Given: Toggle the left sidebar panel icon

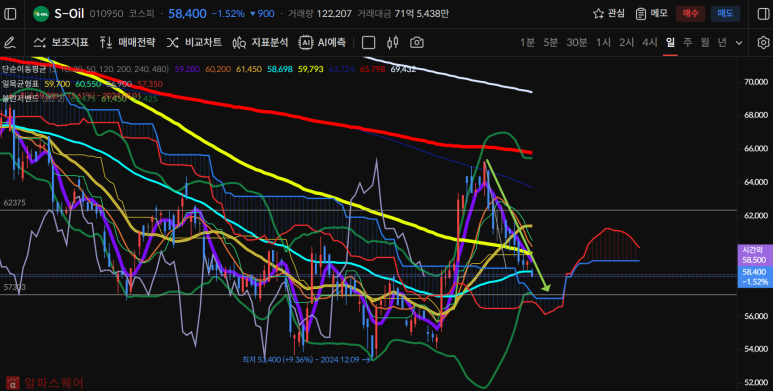Looking at the screenshot, I should [10, 14].
